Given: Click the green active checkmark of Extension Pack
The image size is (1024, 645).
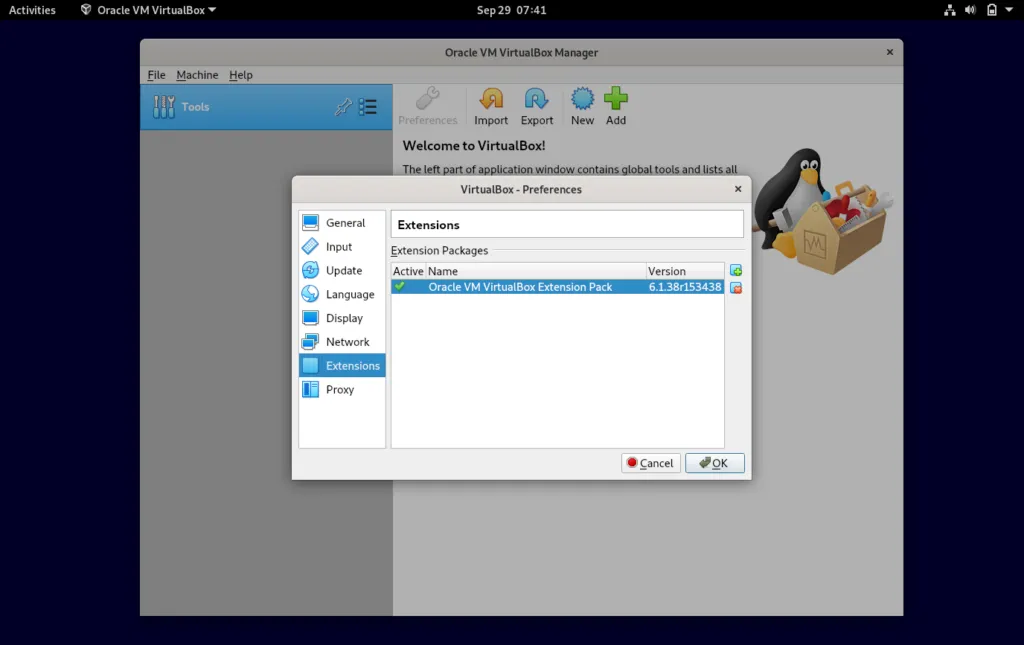Looking at the screenshot, I should 400,287.
